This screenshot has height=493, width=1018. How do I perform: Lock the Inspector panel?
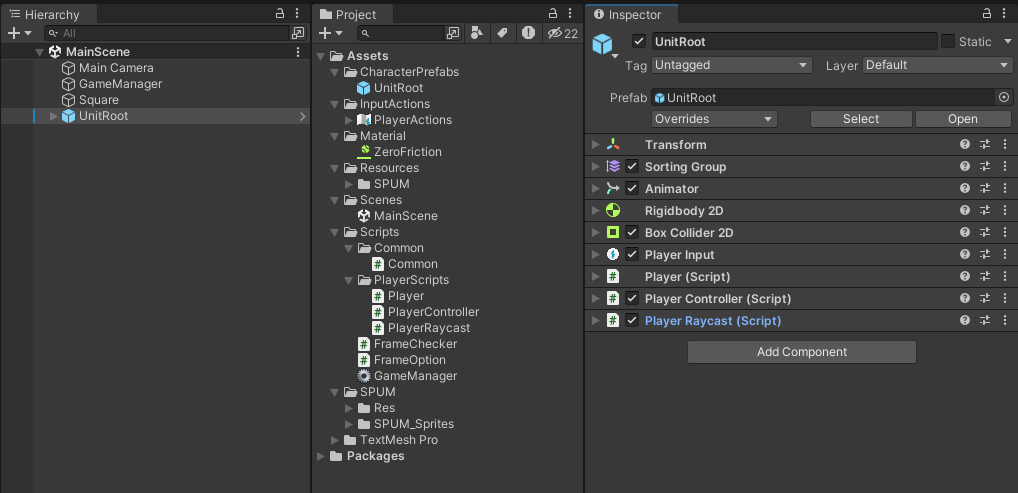[x=987, y=13]
